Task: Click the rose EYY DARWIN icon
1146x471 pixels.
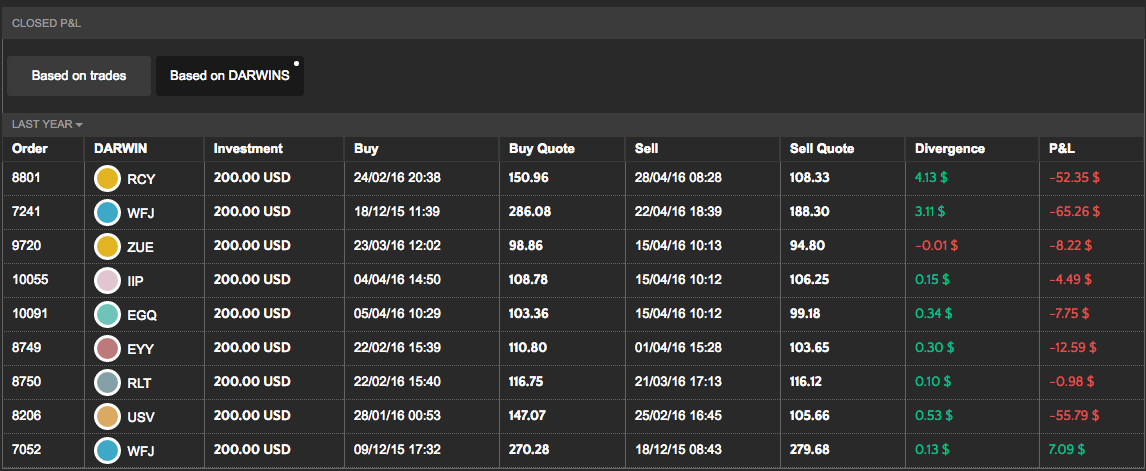Action: [107, 349]
